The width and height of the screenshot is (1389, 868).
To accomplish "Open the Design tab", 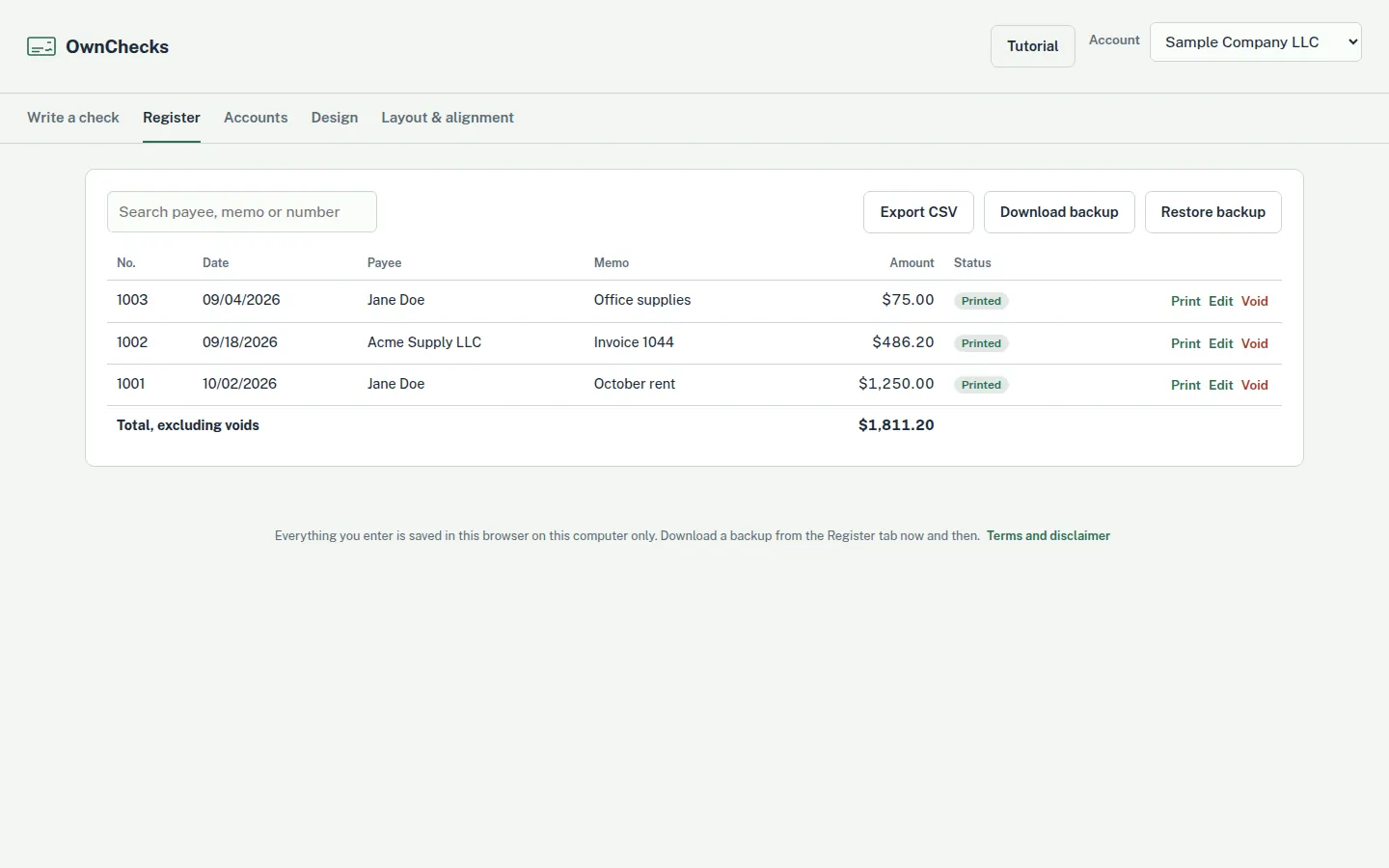I will click(x=335, y=118).
